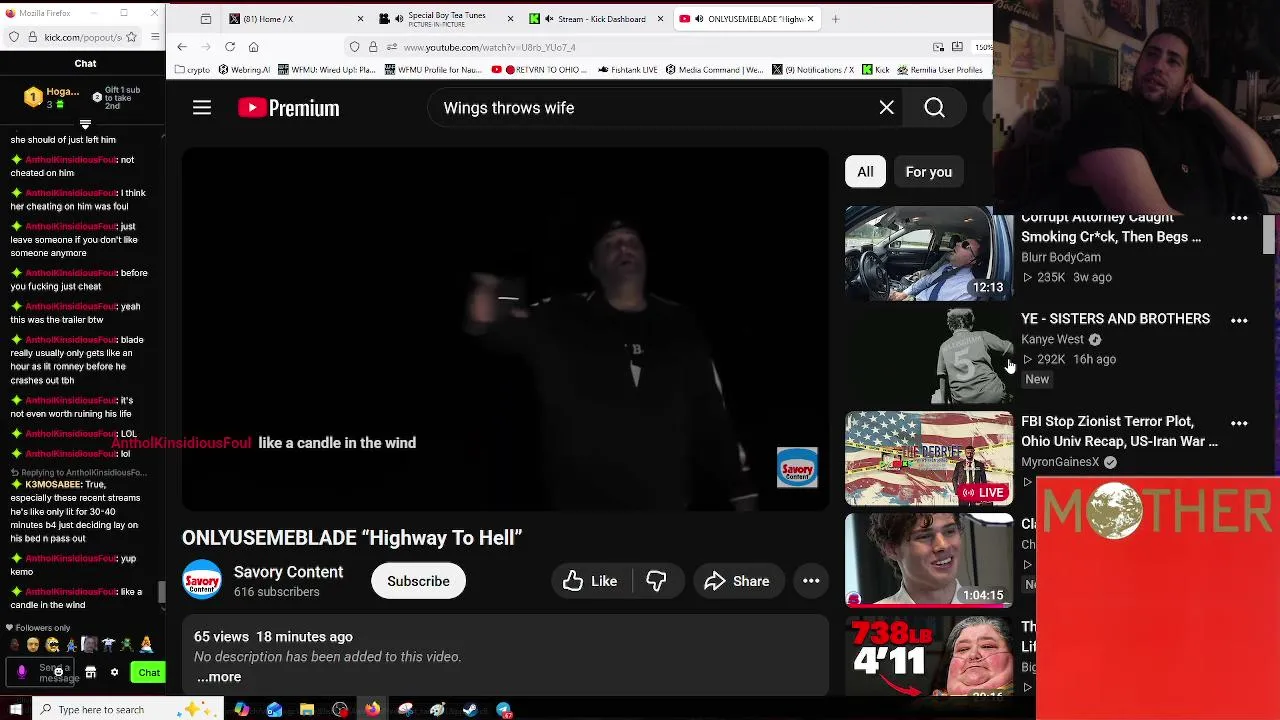Clear the YouTube search text

tap(887, 108)
